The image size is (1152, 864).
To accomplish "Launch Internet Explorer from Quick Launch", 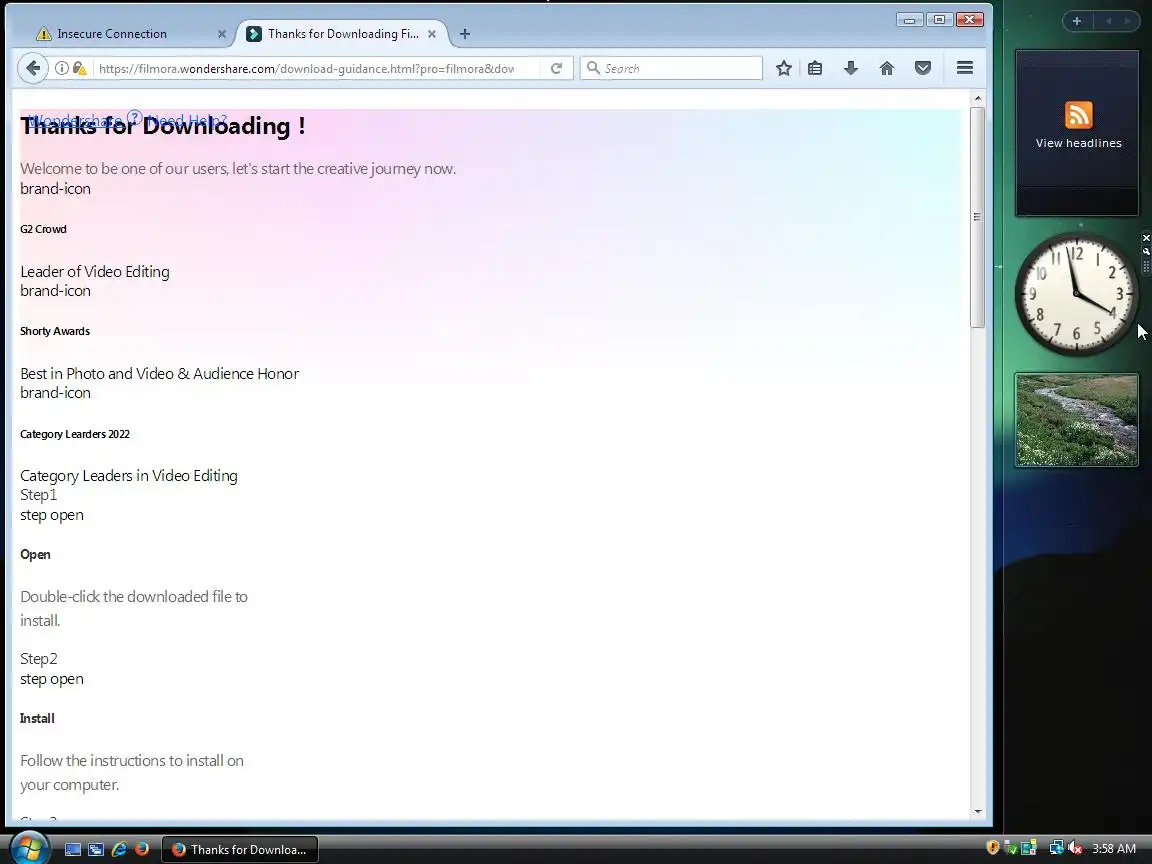I will (x=119, y=849).
